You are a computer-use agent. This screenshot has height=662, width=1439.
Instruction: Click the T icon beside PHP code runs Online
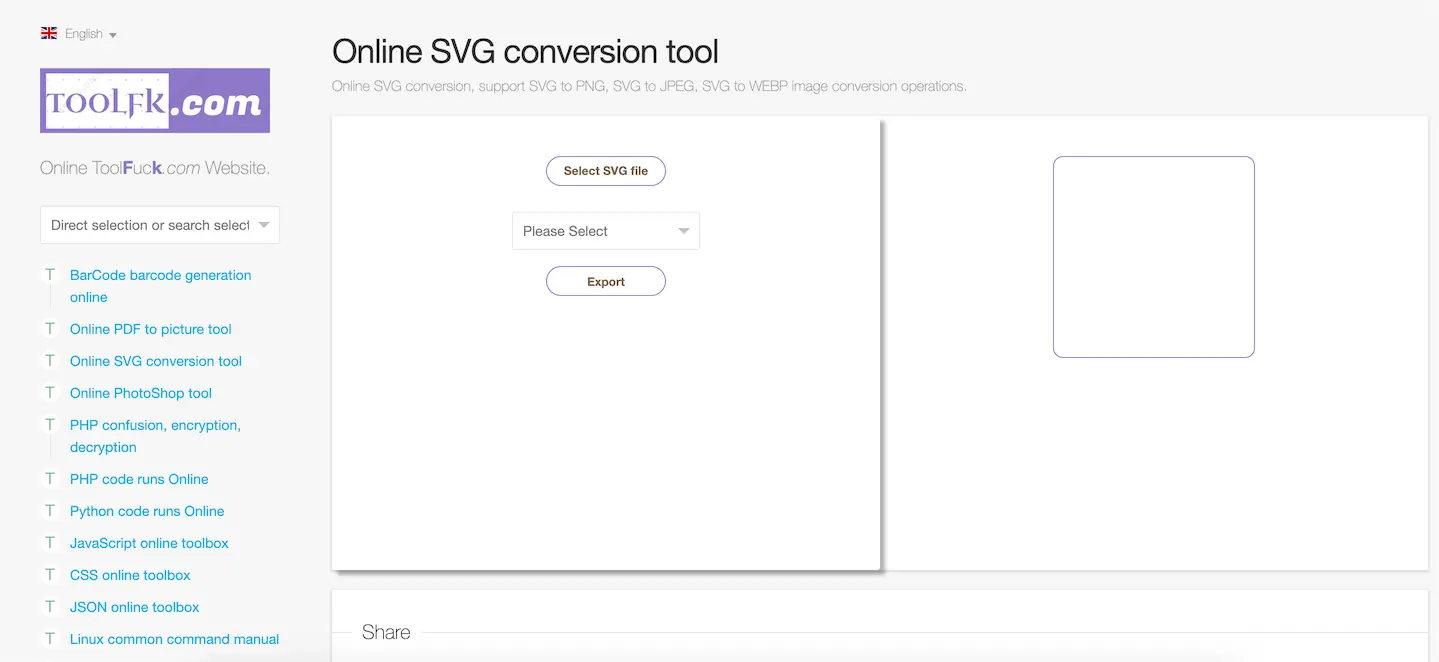tap(50, 479)
